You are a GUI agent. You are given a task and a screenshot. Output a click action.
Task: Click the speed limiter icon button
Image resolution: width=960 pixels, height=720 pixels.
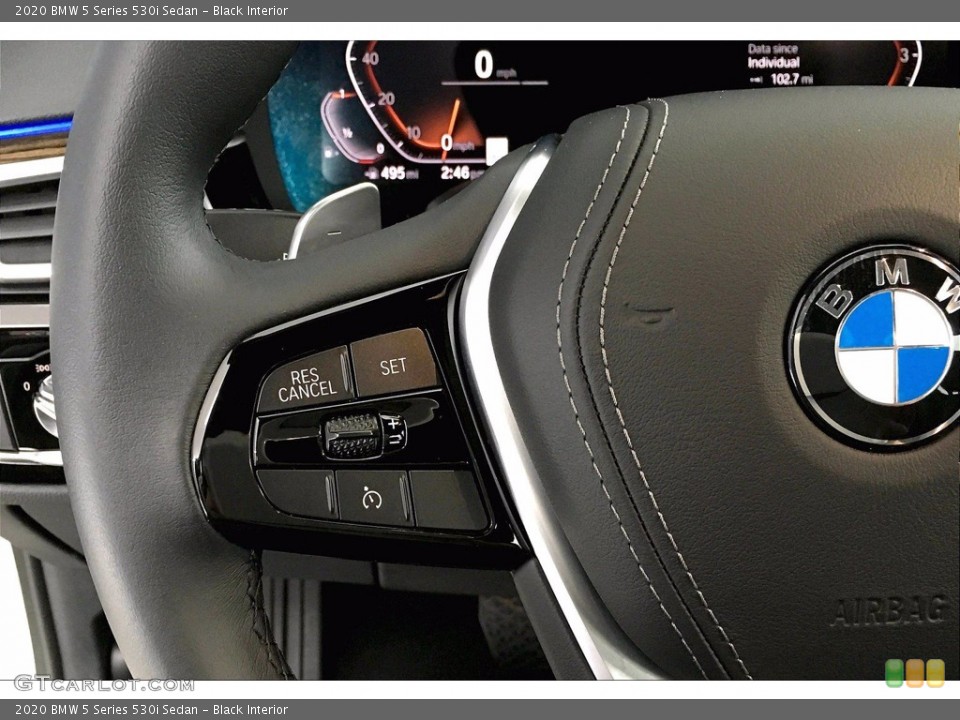pos(373,497)
